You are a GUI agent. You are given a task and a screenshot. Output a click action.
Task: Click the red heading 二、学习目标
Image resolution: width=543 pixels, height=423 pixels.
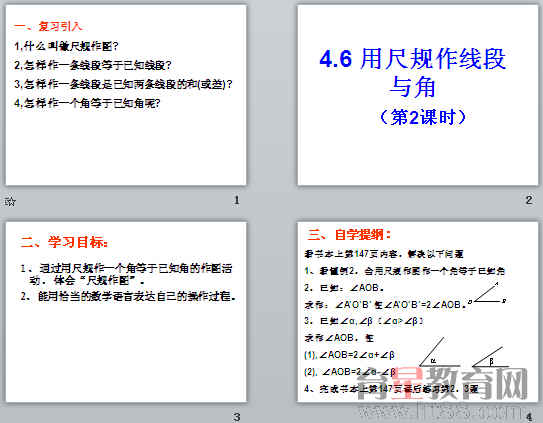64,242
